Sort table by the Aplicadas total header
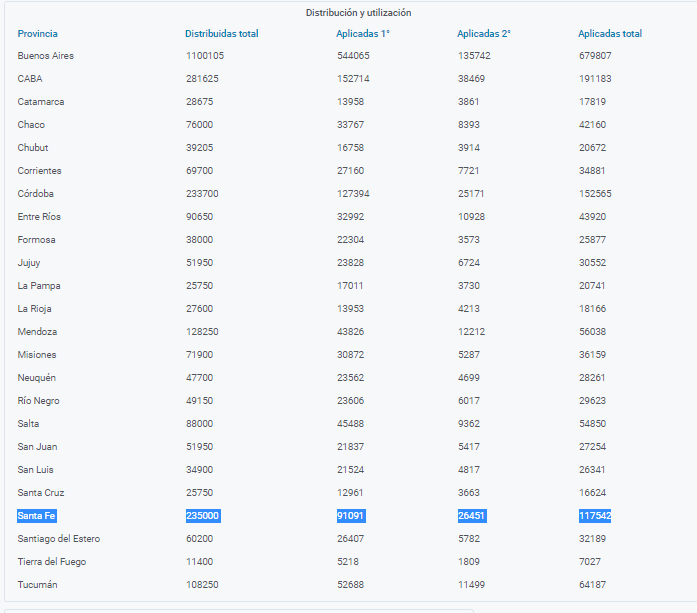Image resolution: width=697 pixels, height=613 pixels. coord(610,34)
